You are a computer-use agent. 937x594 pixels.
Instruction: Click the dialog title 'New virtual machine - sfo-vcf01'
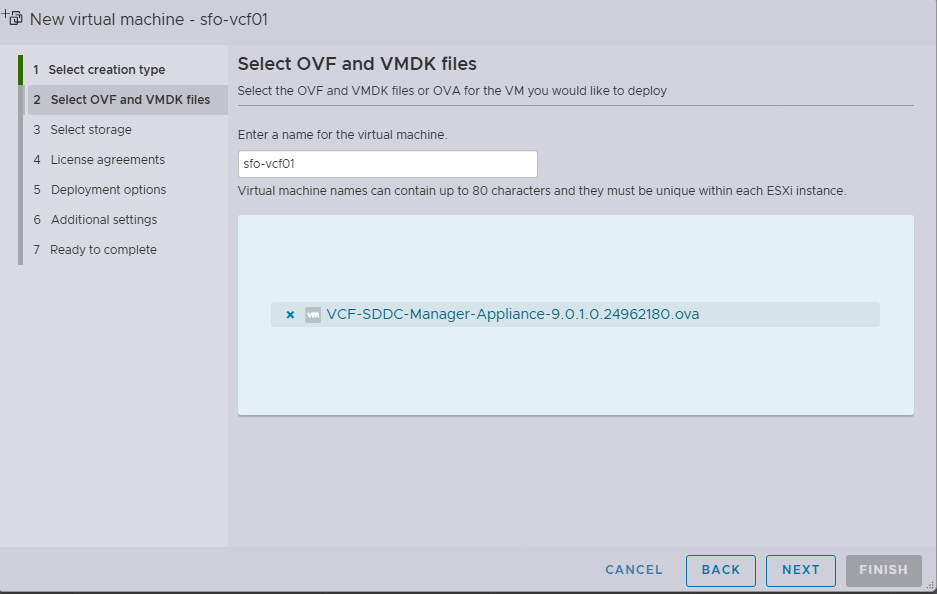pos(149,19)
